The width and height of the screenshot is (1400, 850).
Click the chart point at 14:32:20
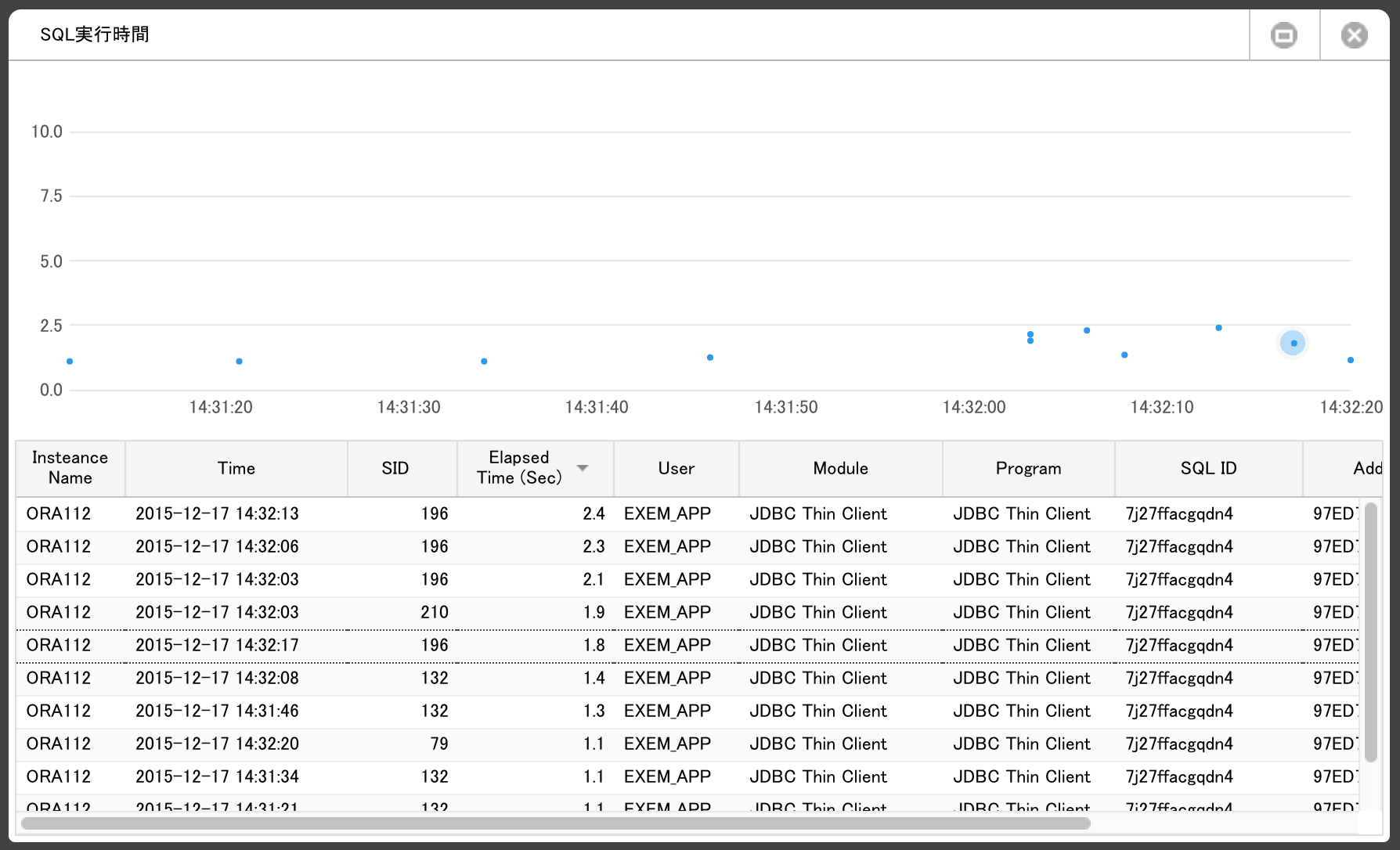(1351, 360)
